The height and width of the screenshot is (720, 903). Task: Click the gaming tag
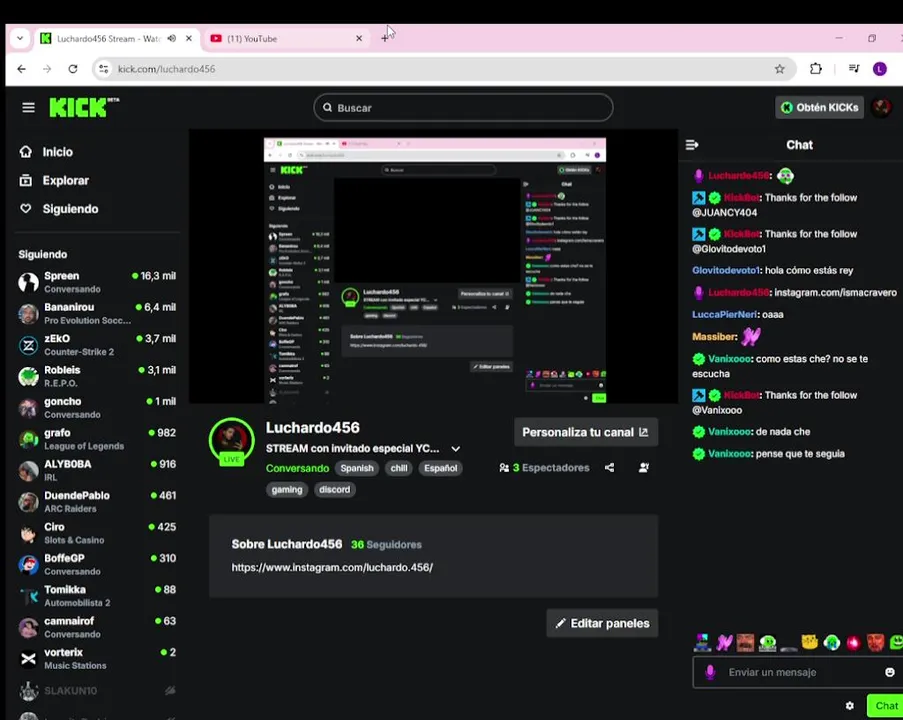[287, 490]
